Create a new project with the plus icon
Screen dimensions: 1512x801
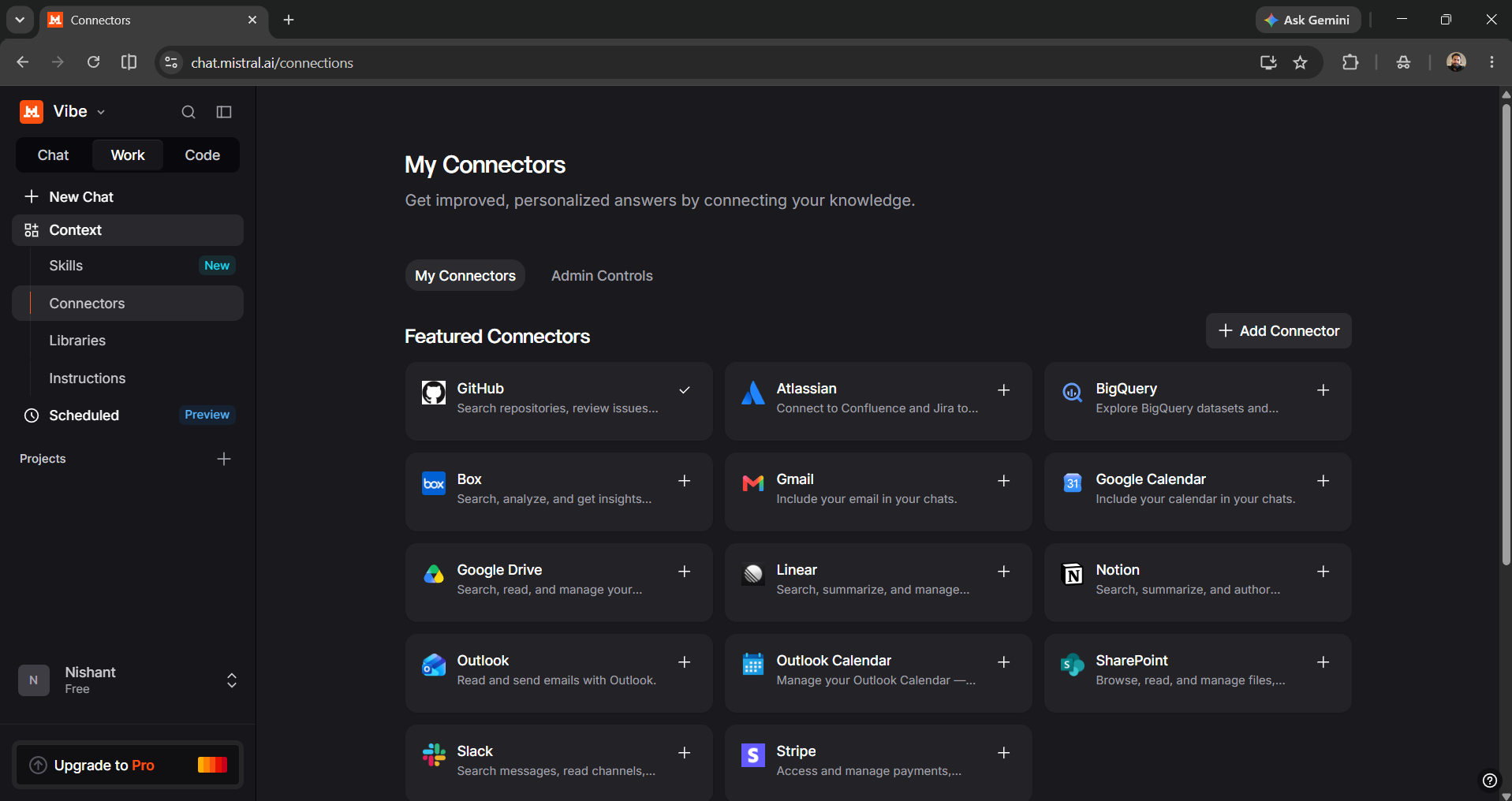click(224, 459)
